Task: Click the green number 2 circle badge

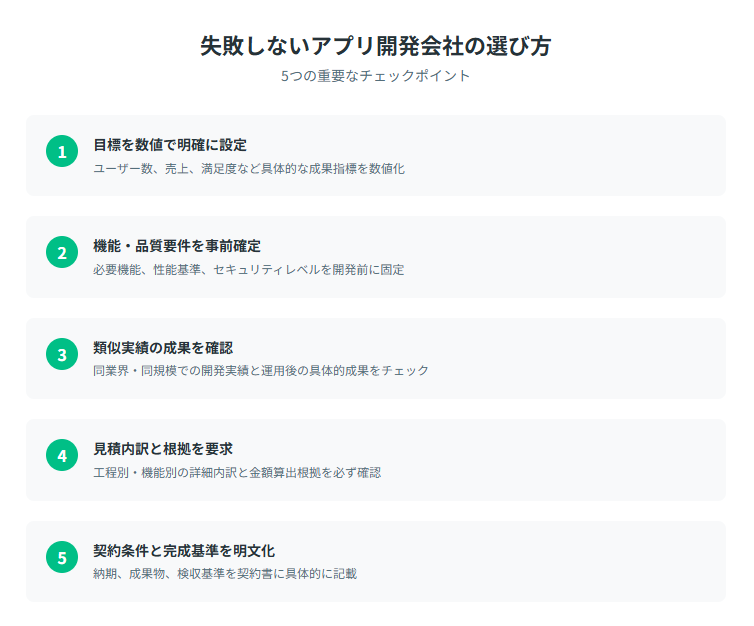Action: coord(62,252)
